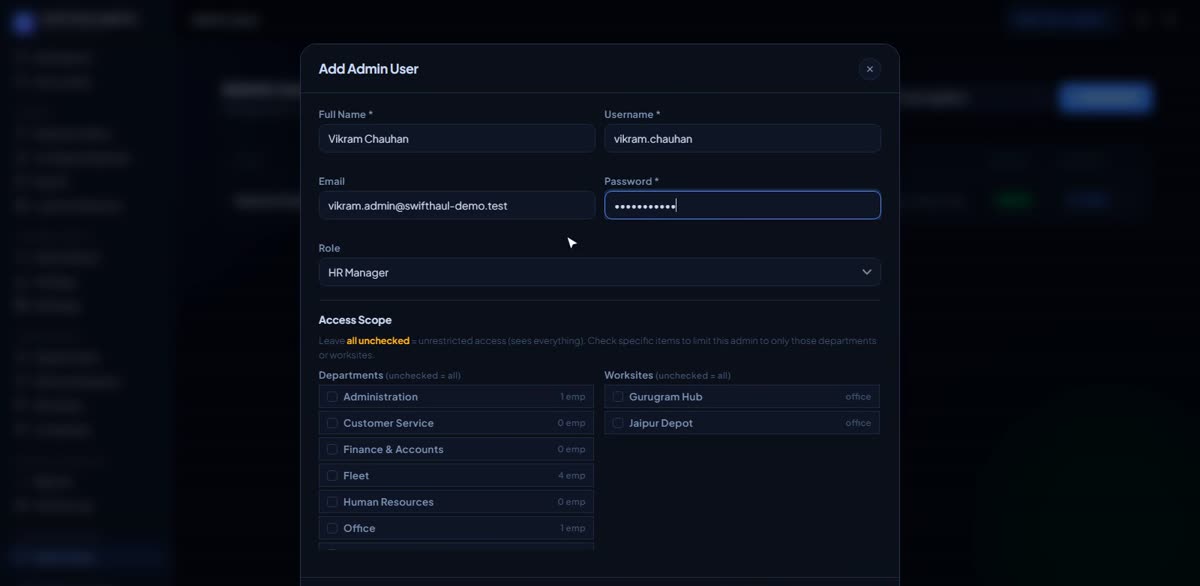Edit the Full Name field
1200x586 pixels.
coord(457,138)
